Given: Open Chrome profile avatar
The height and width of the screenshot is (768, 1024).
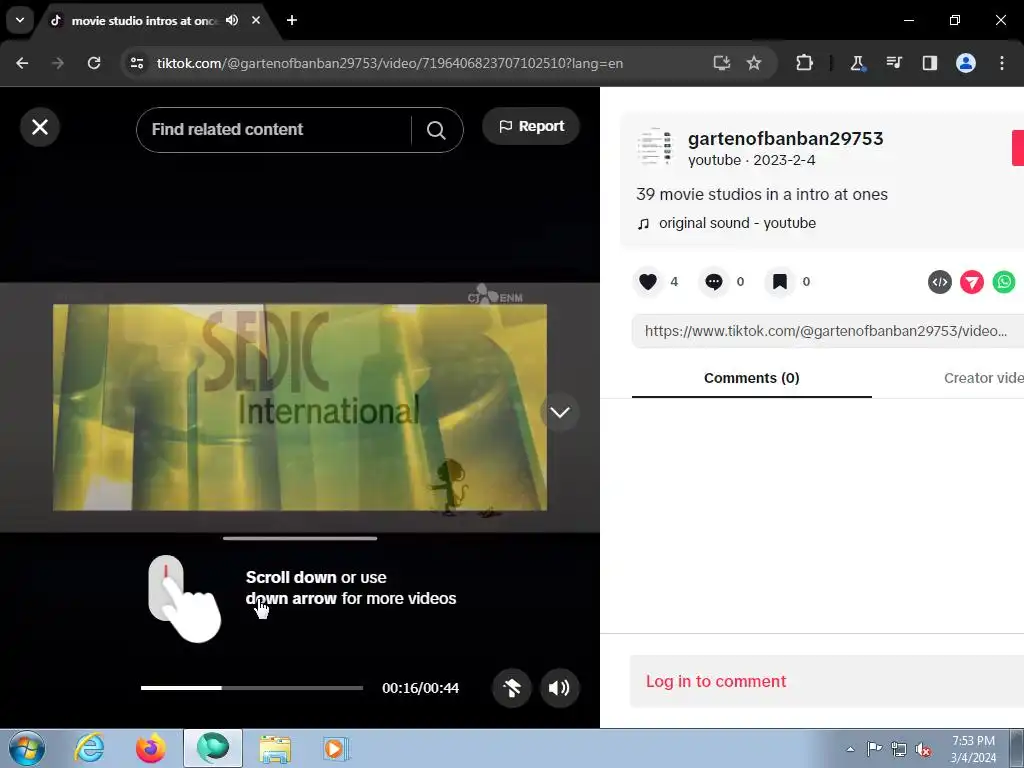Looking at the screenshot, I should [x=966, y=63].
